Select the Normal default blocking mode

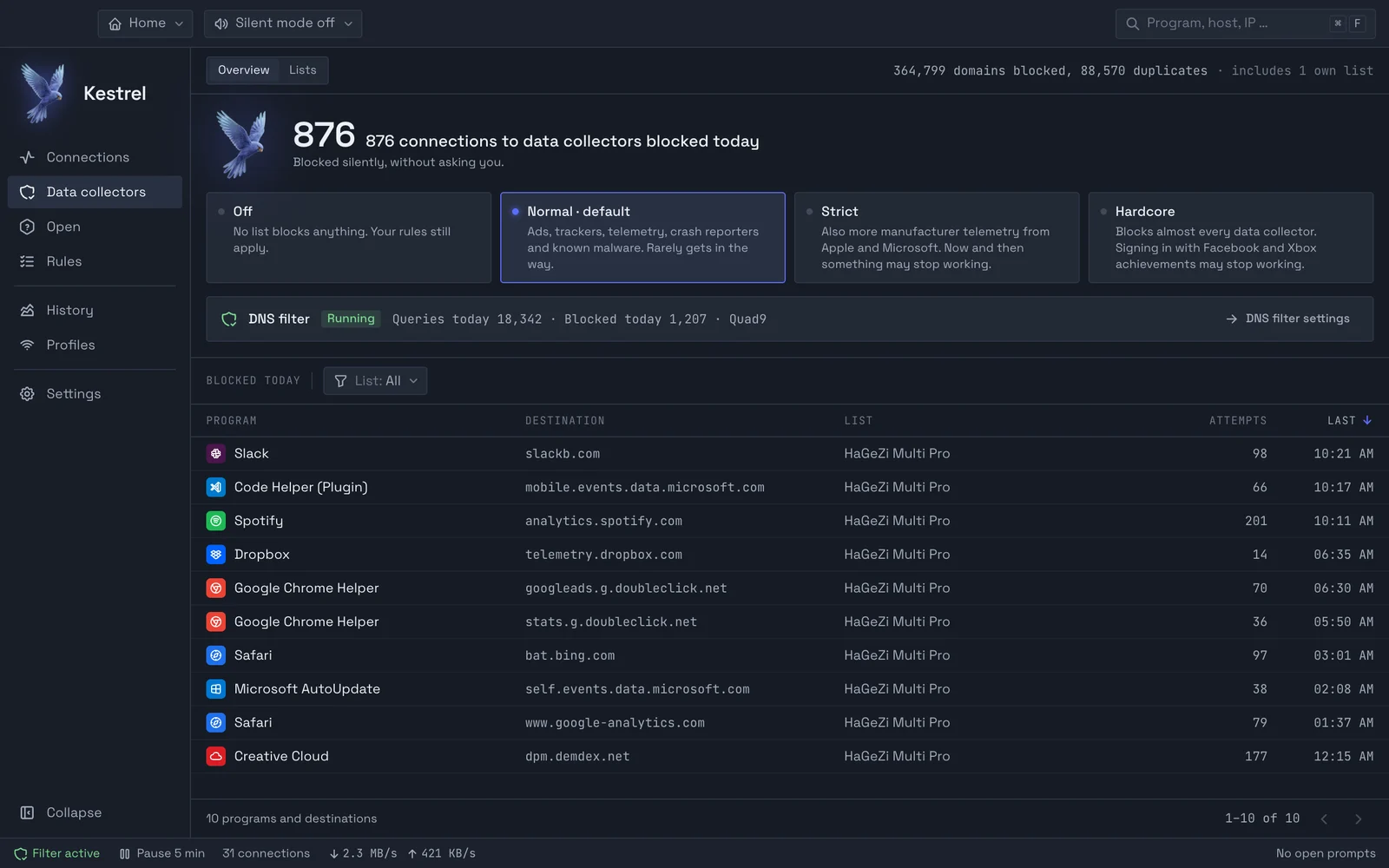[642, 238]
